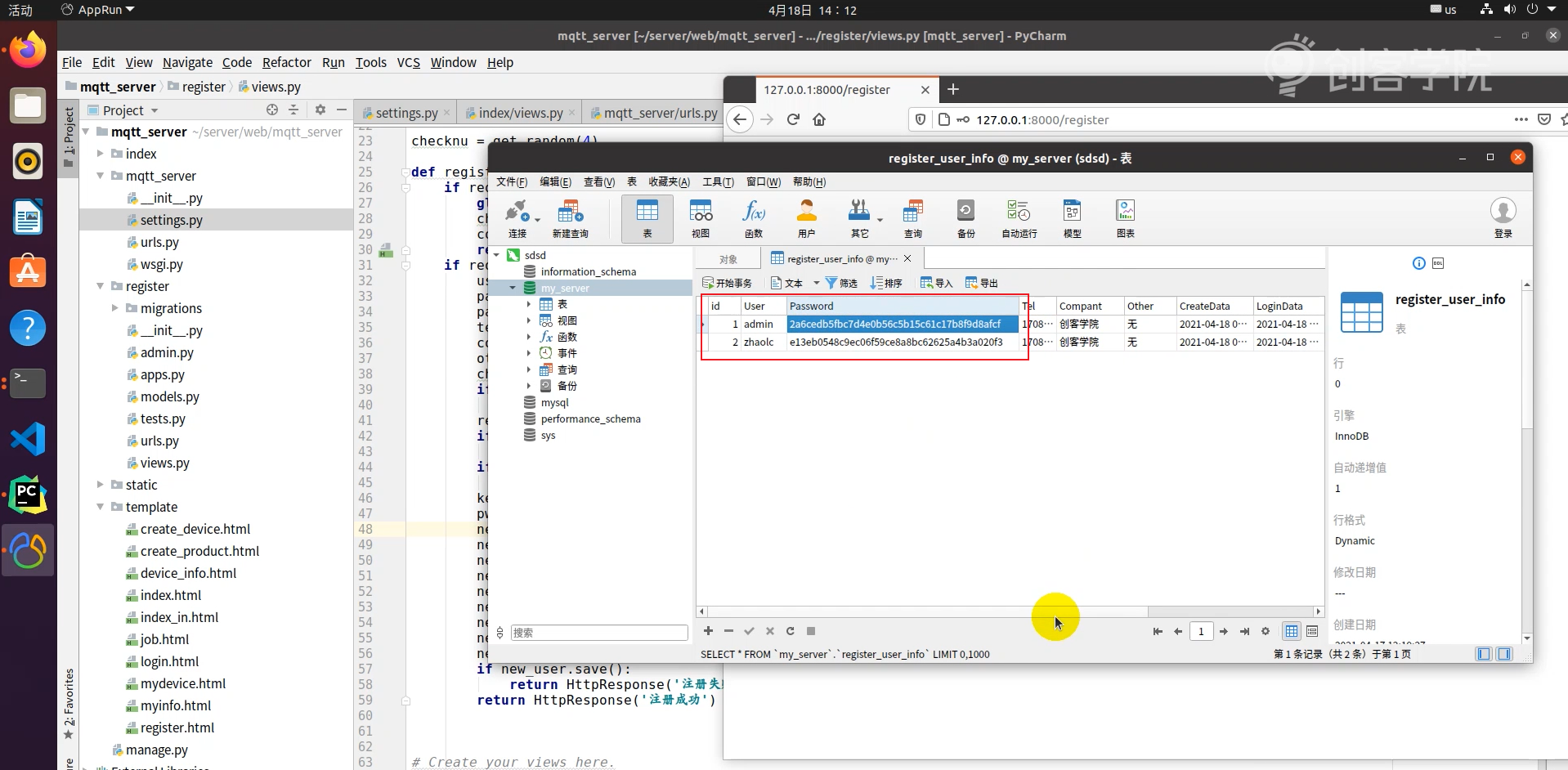Screen dimensions: 1568x770
Task: Collapse the my_server database node
Action: [x=513, y=288]
